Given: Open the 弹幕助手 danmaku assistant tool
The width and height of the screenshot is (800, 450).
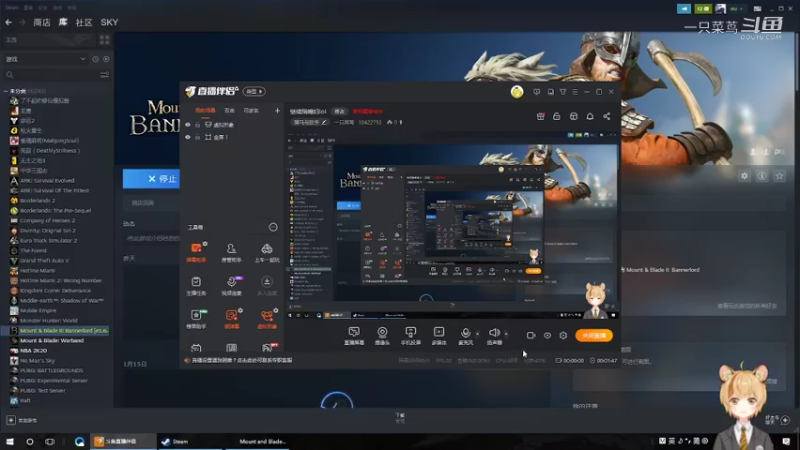Looking at the screenshot, I should (x=196, y=252).
